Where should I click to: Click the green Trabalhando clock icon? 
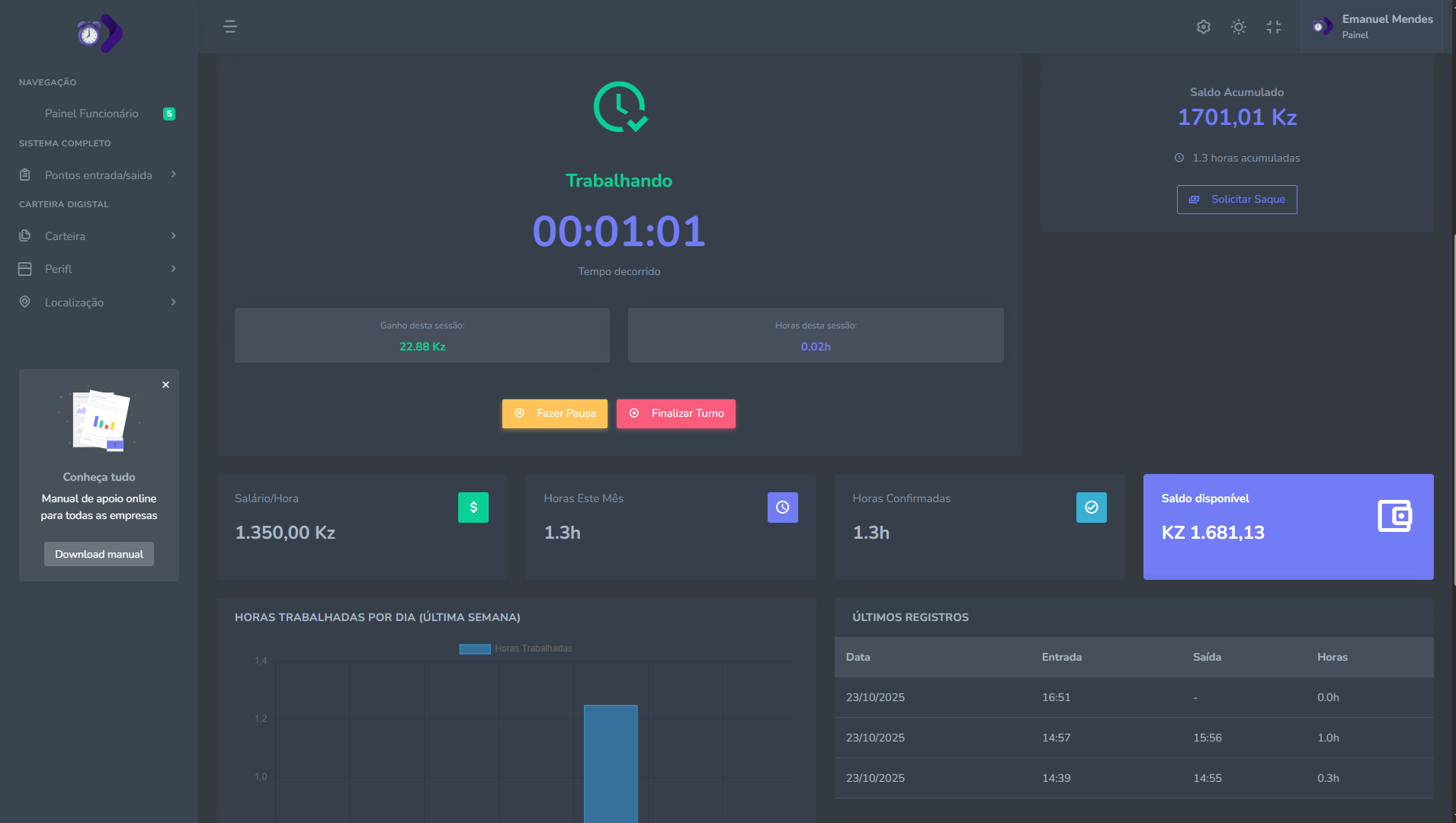(x=620, y=107)
